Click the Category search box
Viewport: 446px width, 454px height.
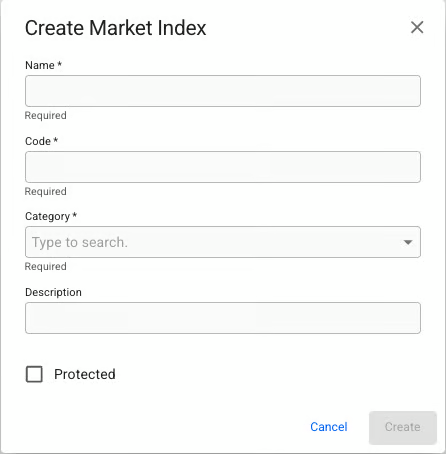(x=213, y=242)
